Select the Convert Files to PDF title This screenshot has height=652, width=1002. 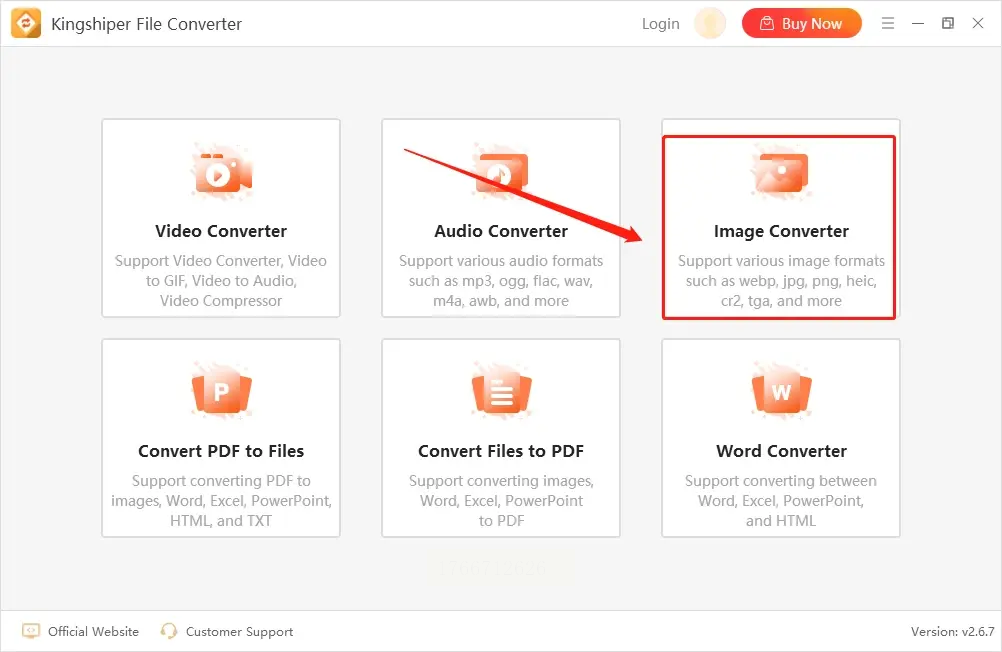[501, 451]
